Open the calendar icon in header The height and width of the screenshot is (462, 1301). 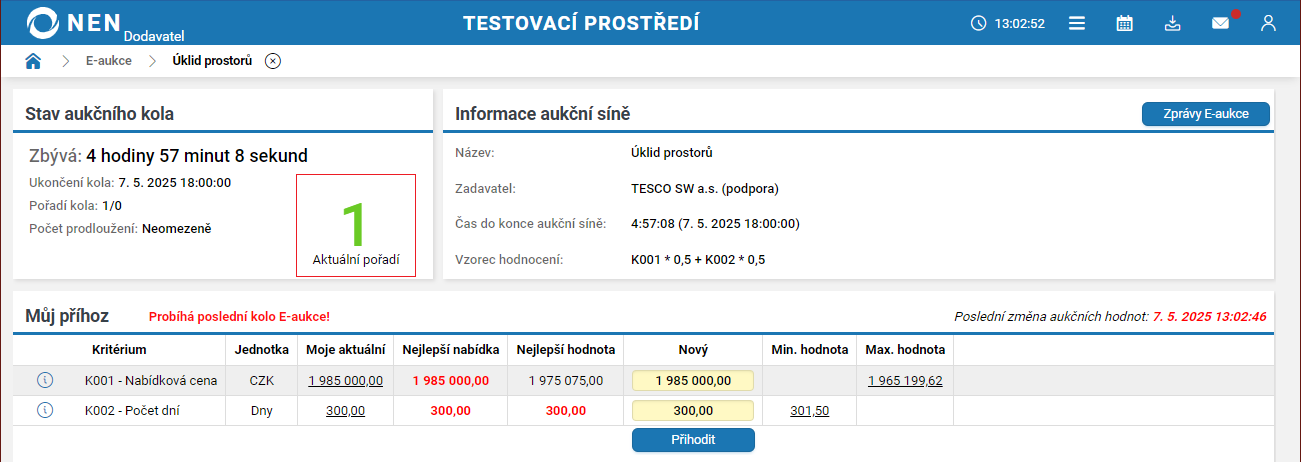point(1125,23)
